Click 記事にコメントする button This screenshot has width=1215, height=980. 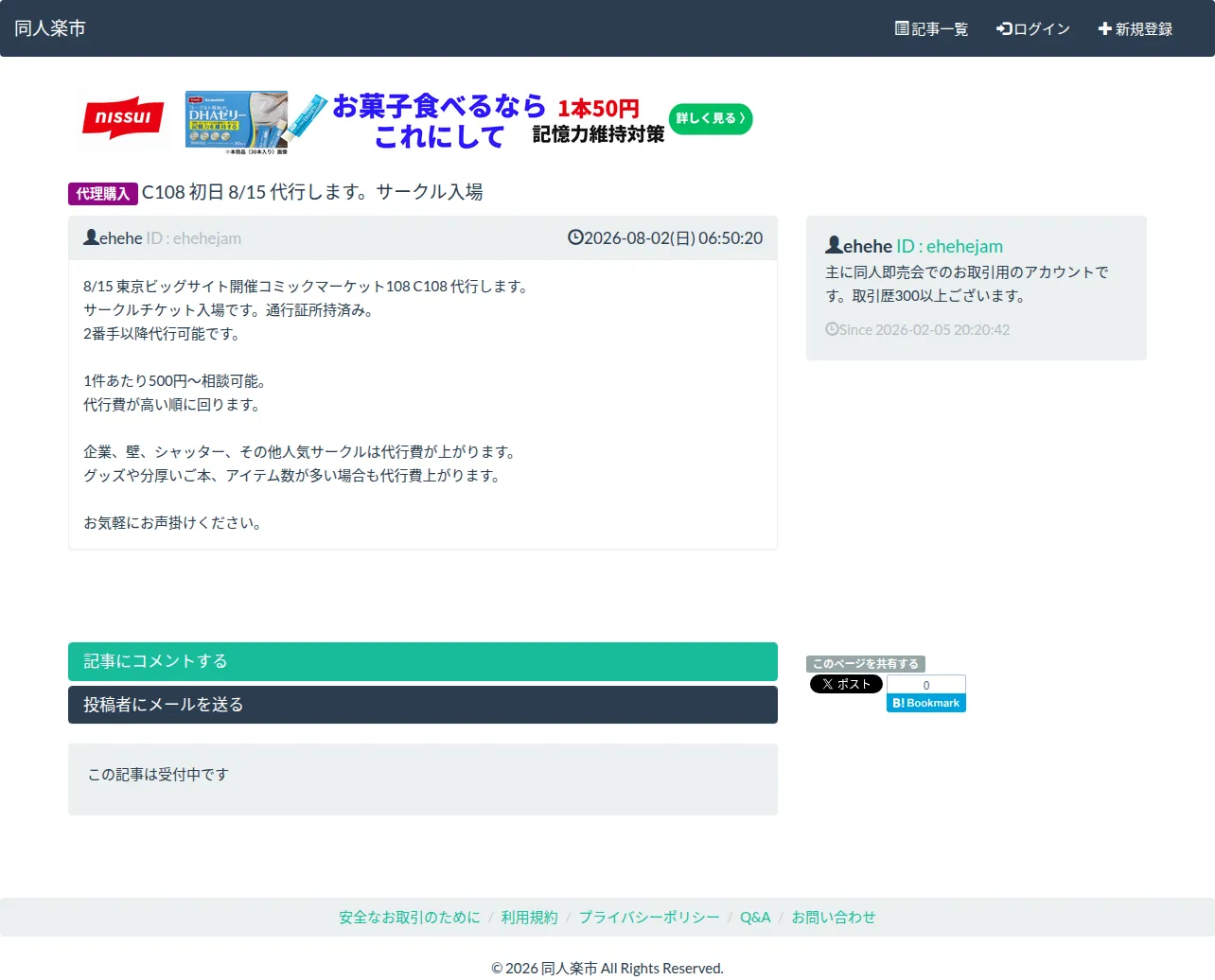click(x=423, y=661)
